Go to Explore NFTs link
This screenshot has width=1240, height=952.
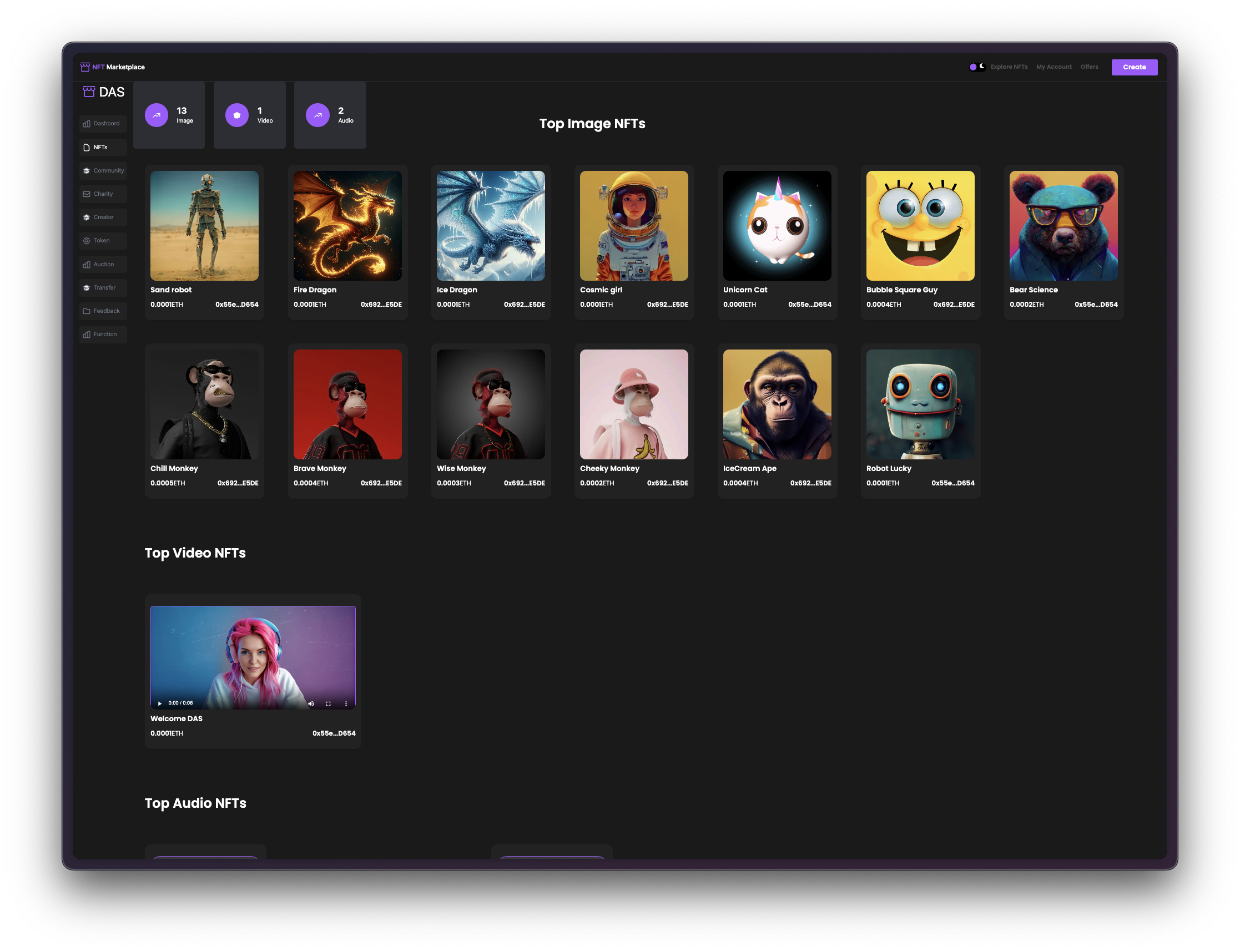pyautogui.click(x=1009, y=67)
